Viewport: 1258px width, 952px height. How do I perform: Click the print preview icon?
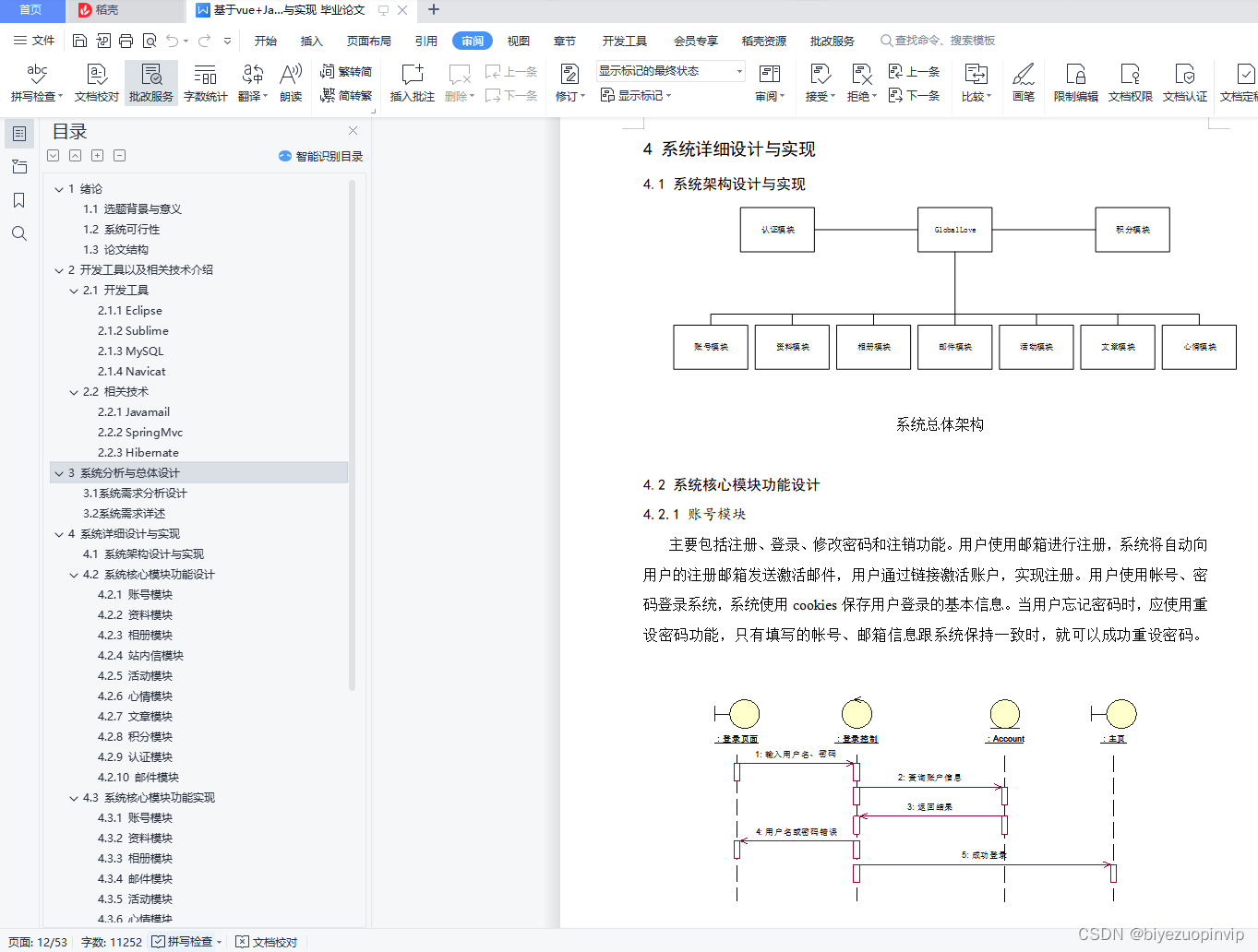(150, 41)
